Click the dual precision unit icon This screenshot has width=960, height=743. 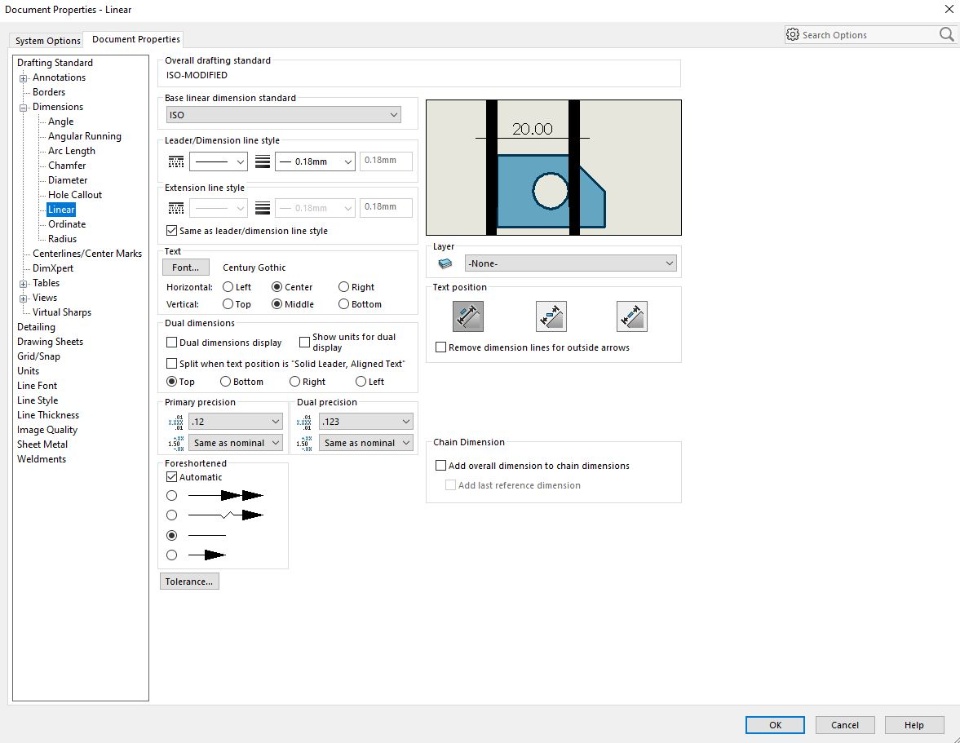pos(304,422)
